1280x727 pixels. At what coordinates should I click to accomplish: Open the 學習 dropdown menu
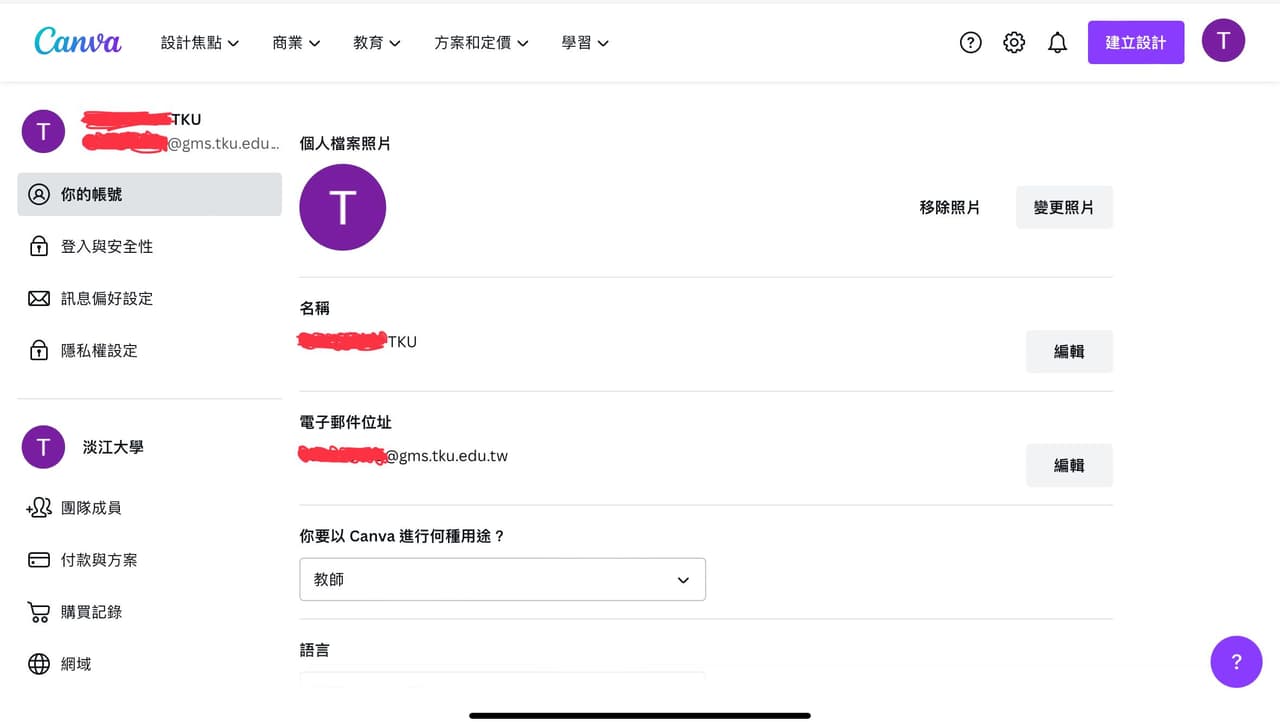click(585, 42)
